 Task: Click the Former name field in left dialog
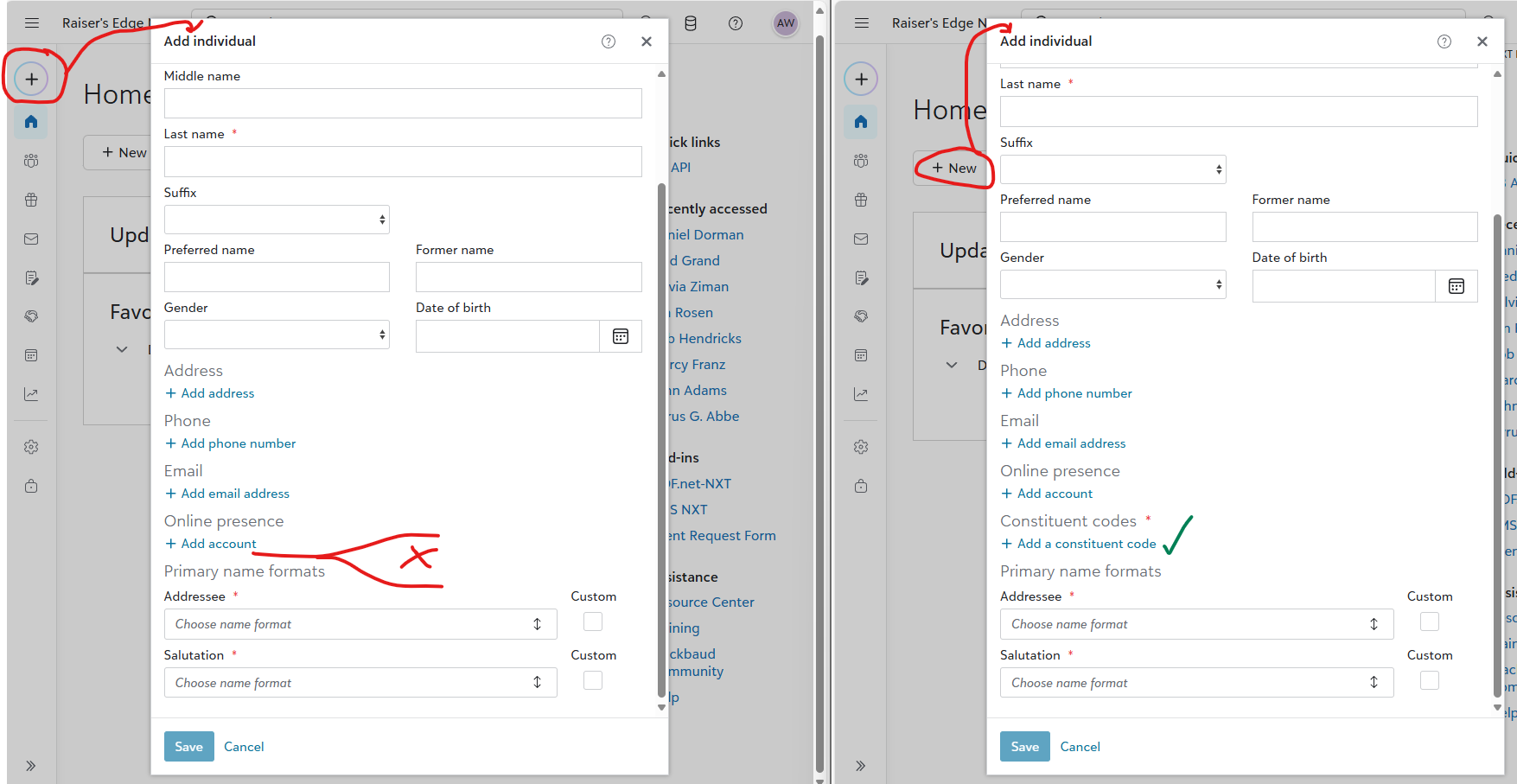[529, 277]
